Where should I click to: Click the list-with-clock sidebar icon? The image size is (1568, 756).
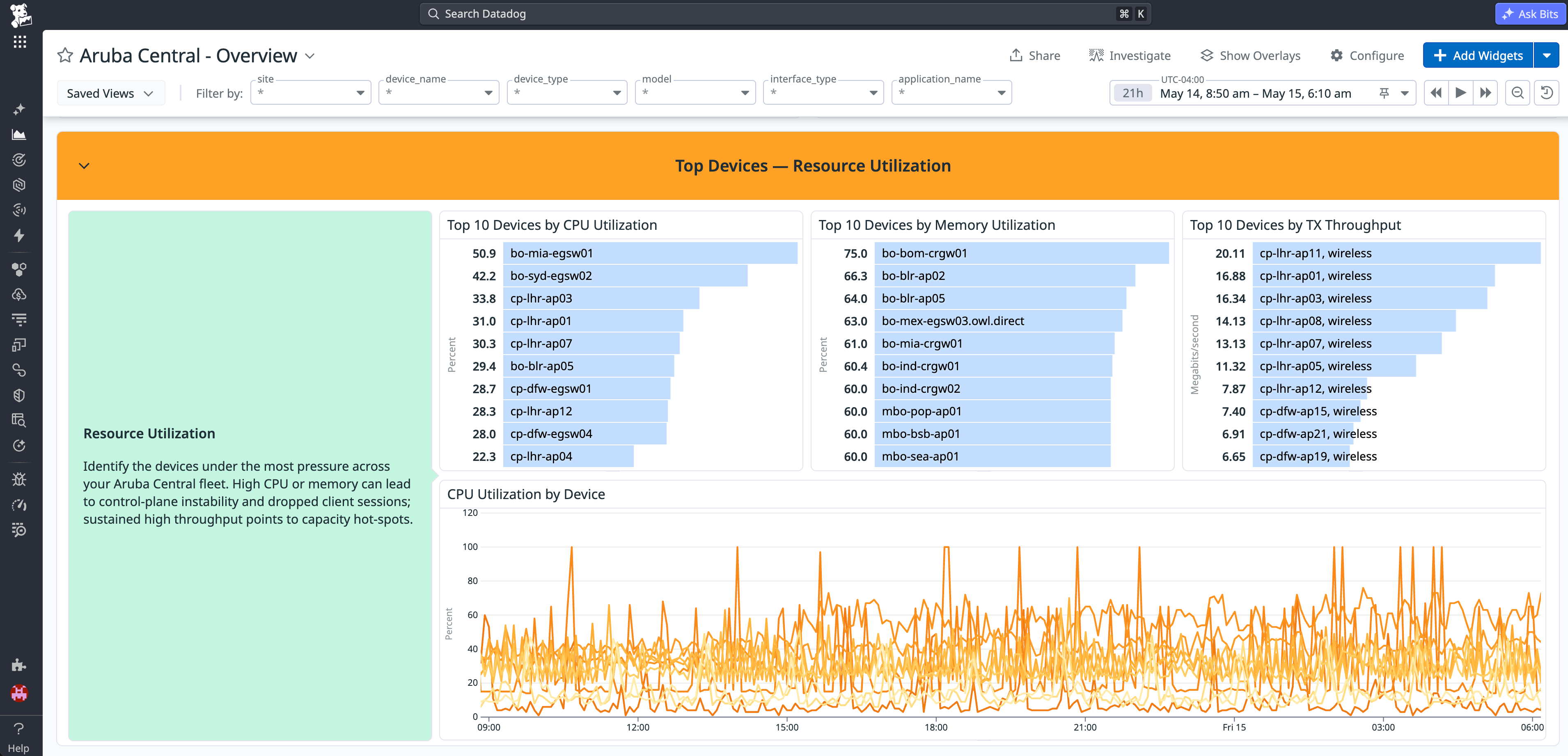point(19,530)
